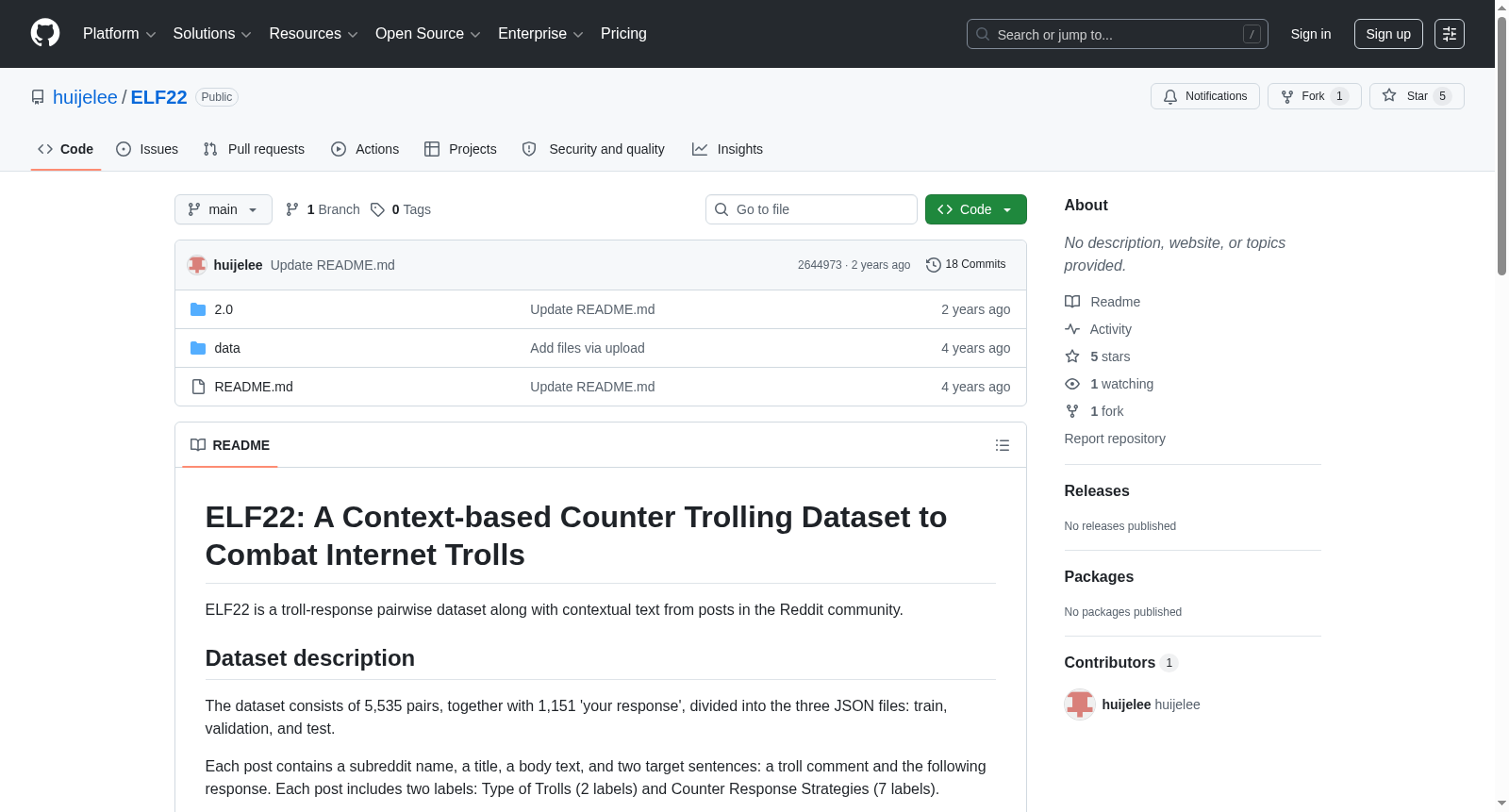
Task: Expand the Open Source menu
Action: pos(428,34)
